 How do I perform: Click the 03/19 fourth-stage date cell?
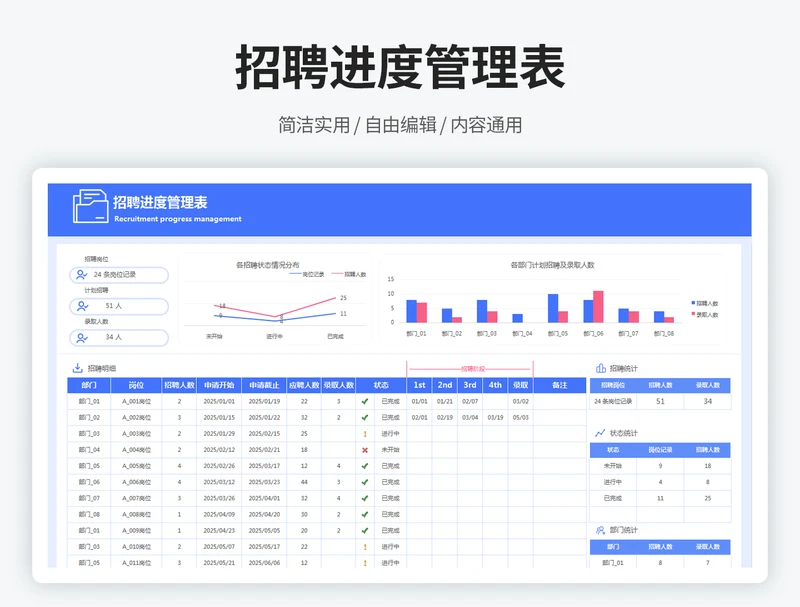click(495, 417)
